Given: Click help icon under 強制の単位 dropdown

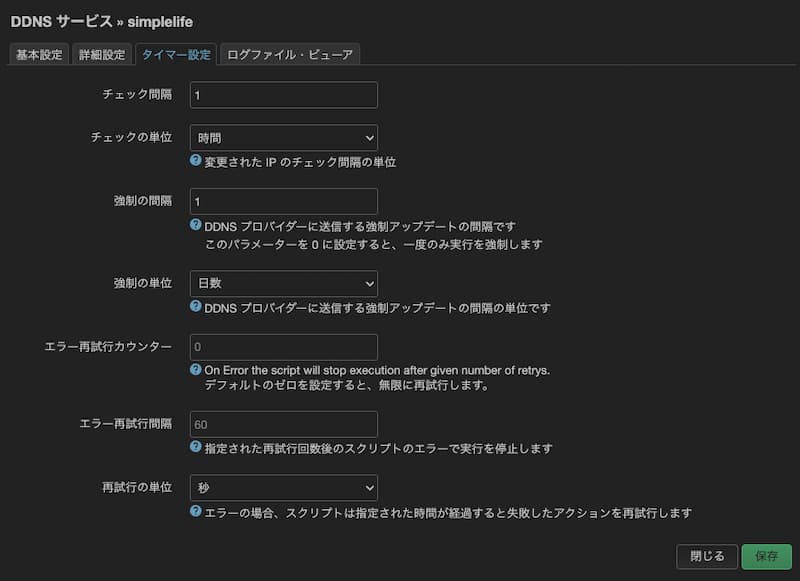Looking at the screenshot, I should (x=196, y=308).
